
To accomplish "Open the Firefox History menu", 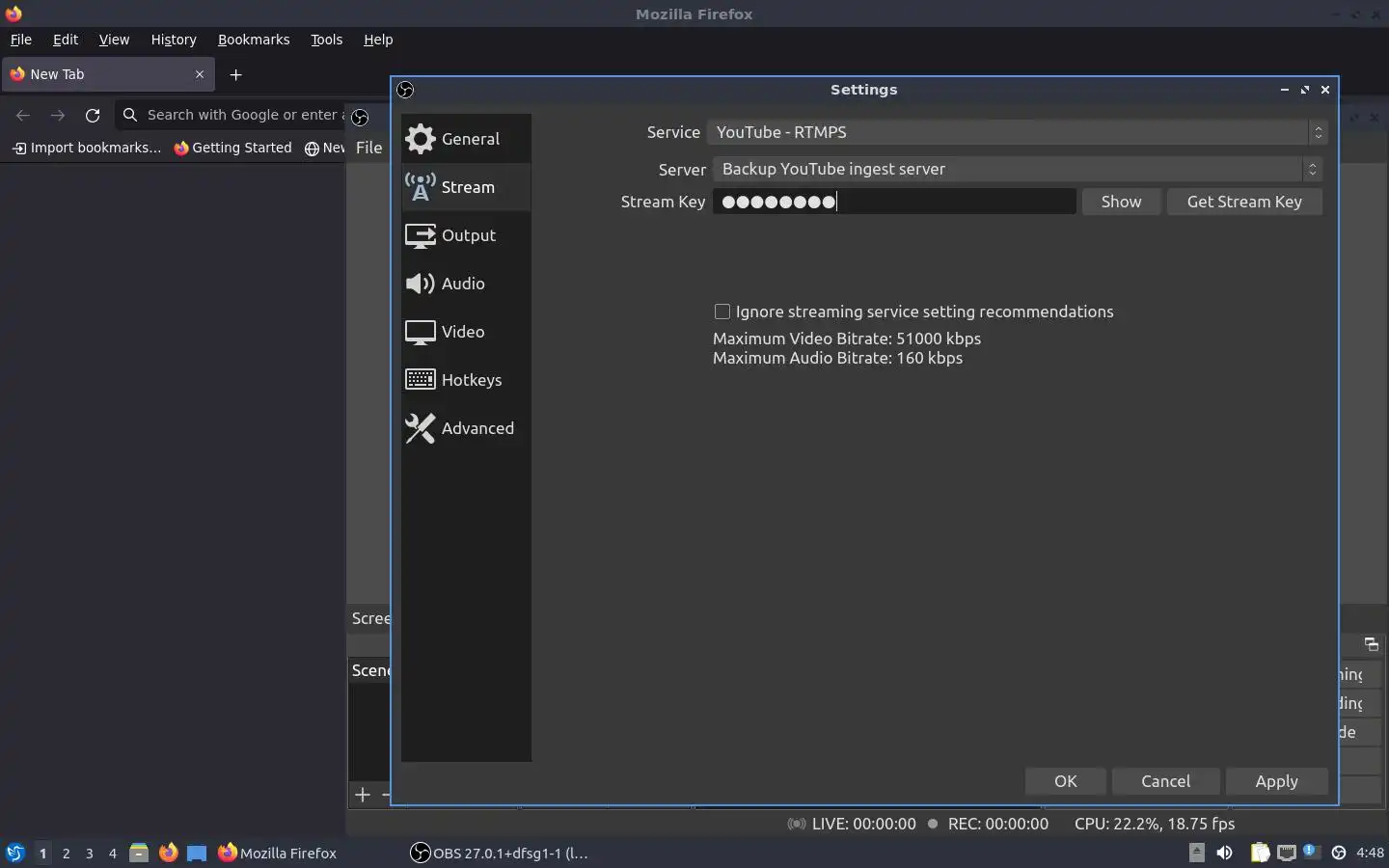I will (174, 40).
